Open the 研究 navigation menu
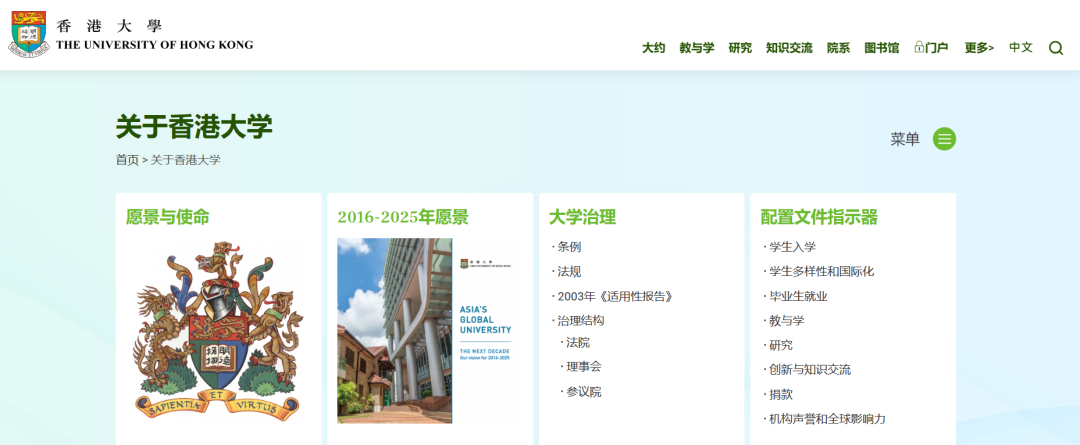Screen dimensions: 1080x445 coord(740,48)
